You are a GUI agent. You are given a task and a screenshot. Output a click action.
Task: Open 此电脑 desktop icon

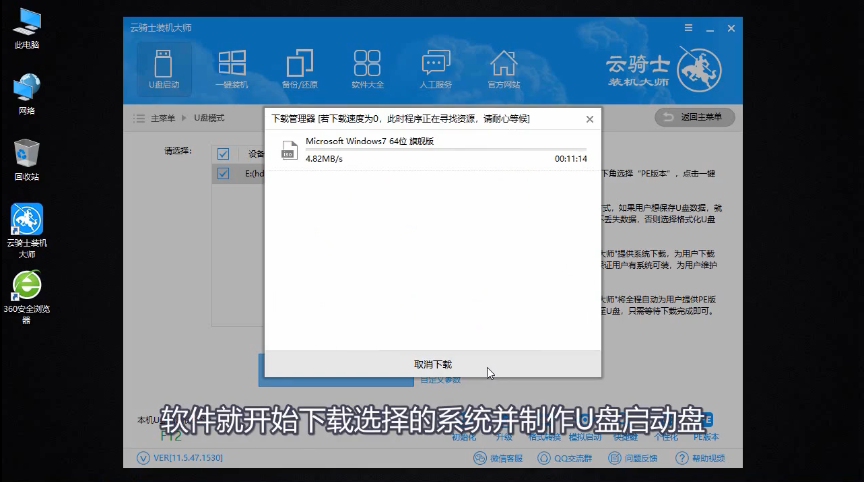(26, 29)
